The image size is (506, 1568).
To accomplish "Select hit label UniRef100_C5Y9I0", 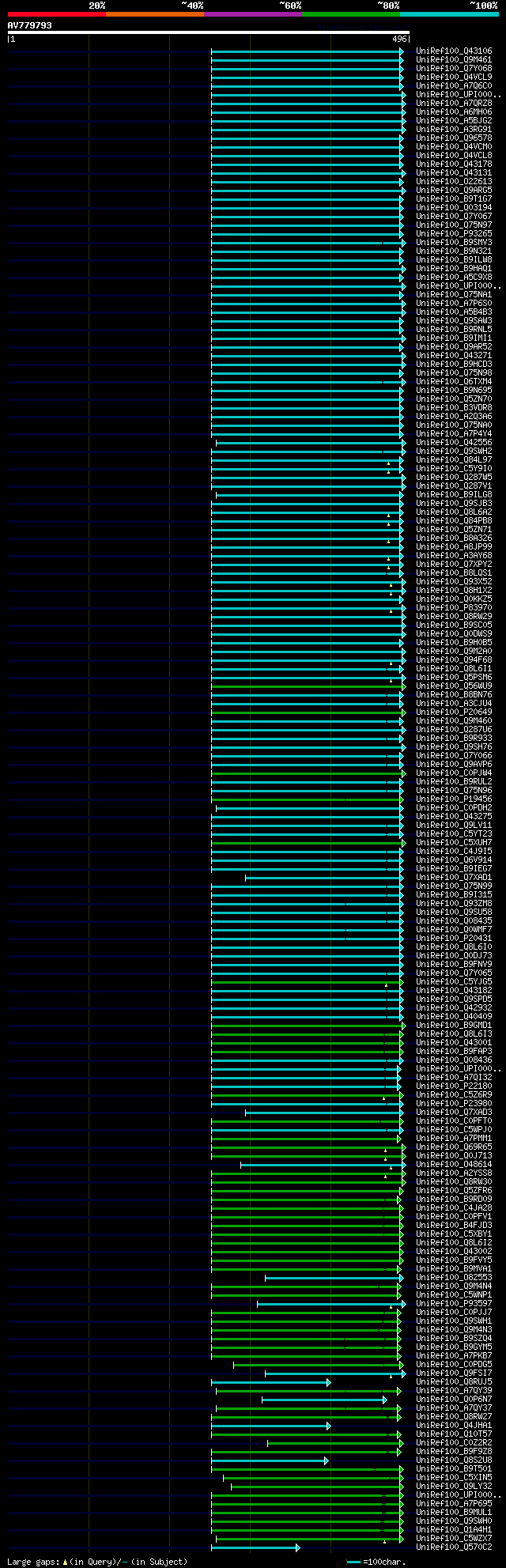I will pos(454,469).
